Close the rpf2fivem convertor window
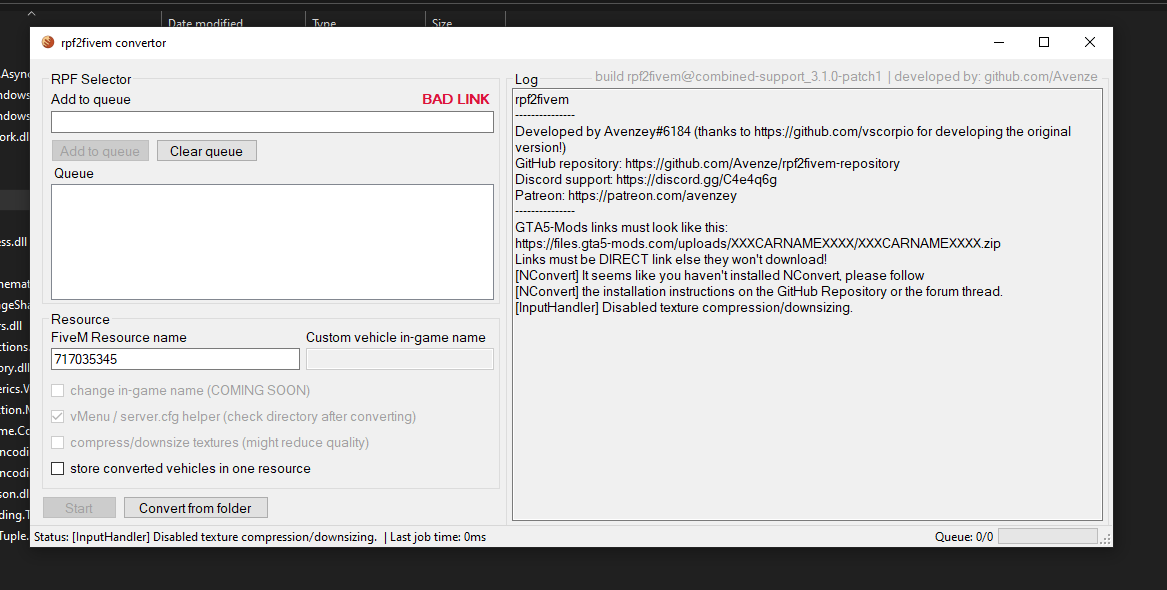 pyautogui.click(x=1090, y=42)
